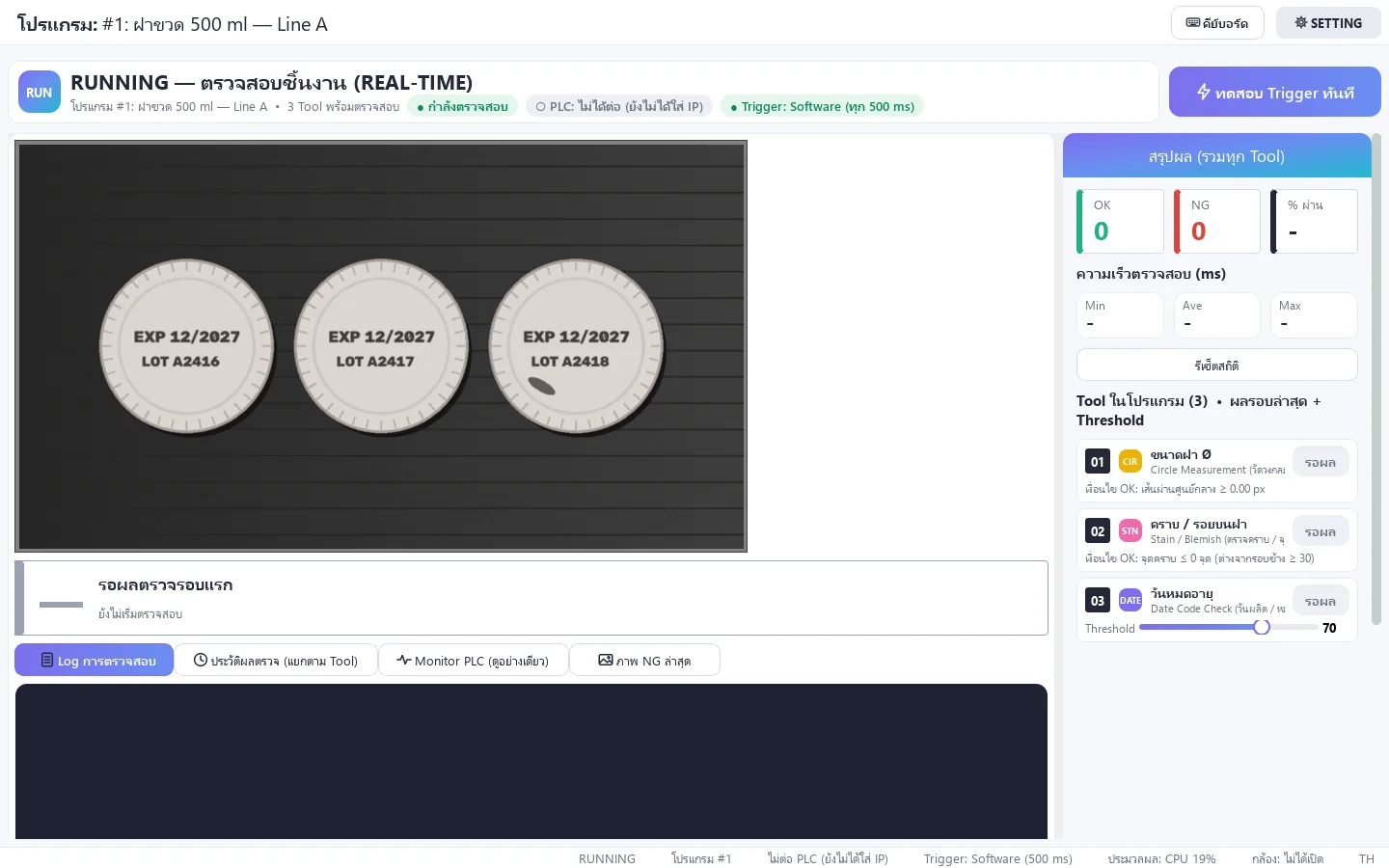Open SETTING with the gear icon

click(x=1328, y=23)
